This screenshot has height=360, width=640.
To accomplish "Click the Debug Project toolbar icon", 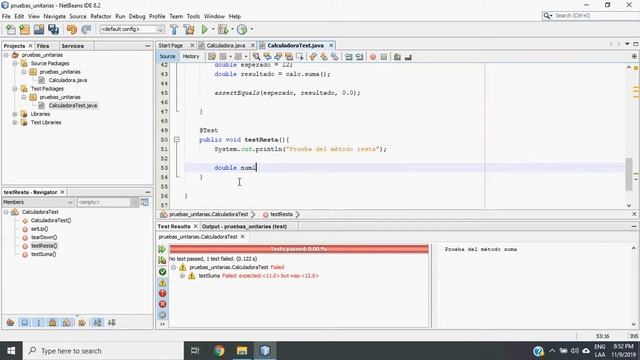I will point(223,29).
